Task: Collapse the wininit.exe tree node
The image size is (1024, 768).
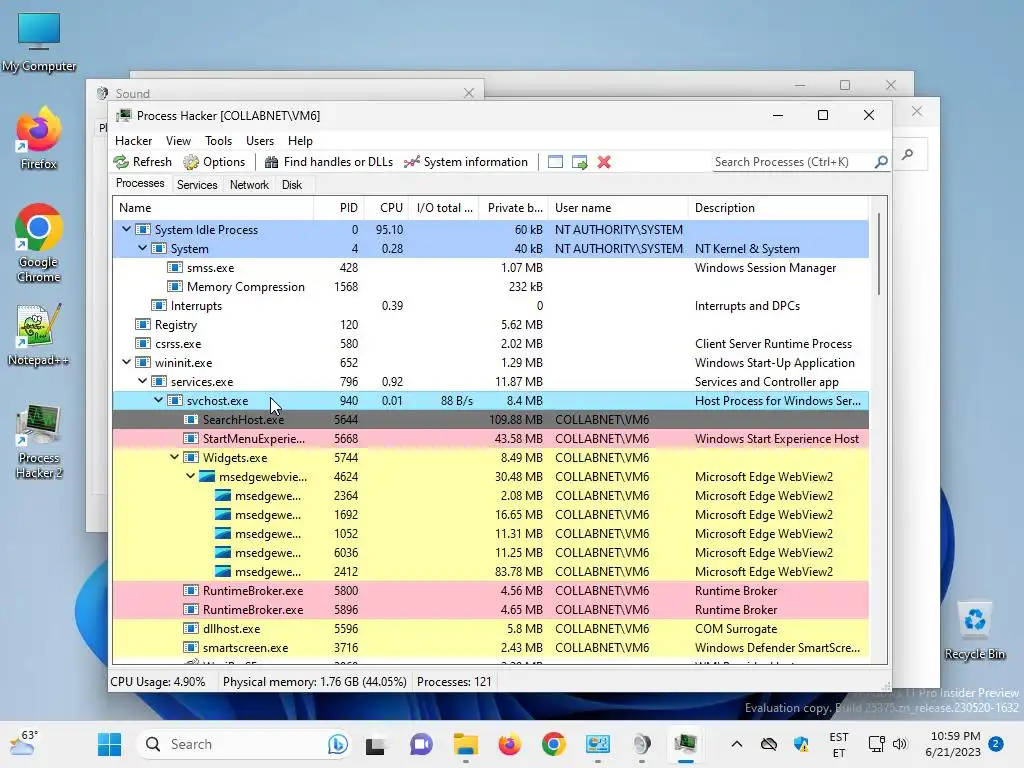Action: click(x=127, y=362)
